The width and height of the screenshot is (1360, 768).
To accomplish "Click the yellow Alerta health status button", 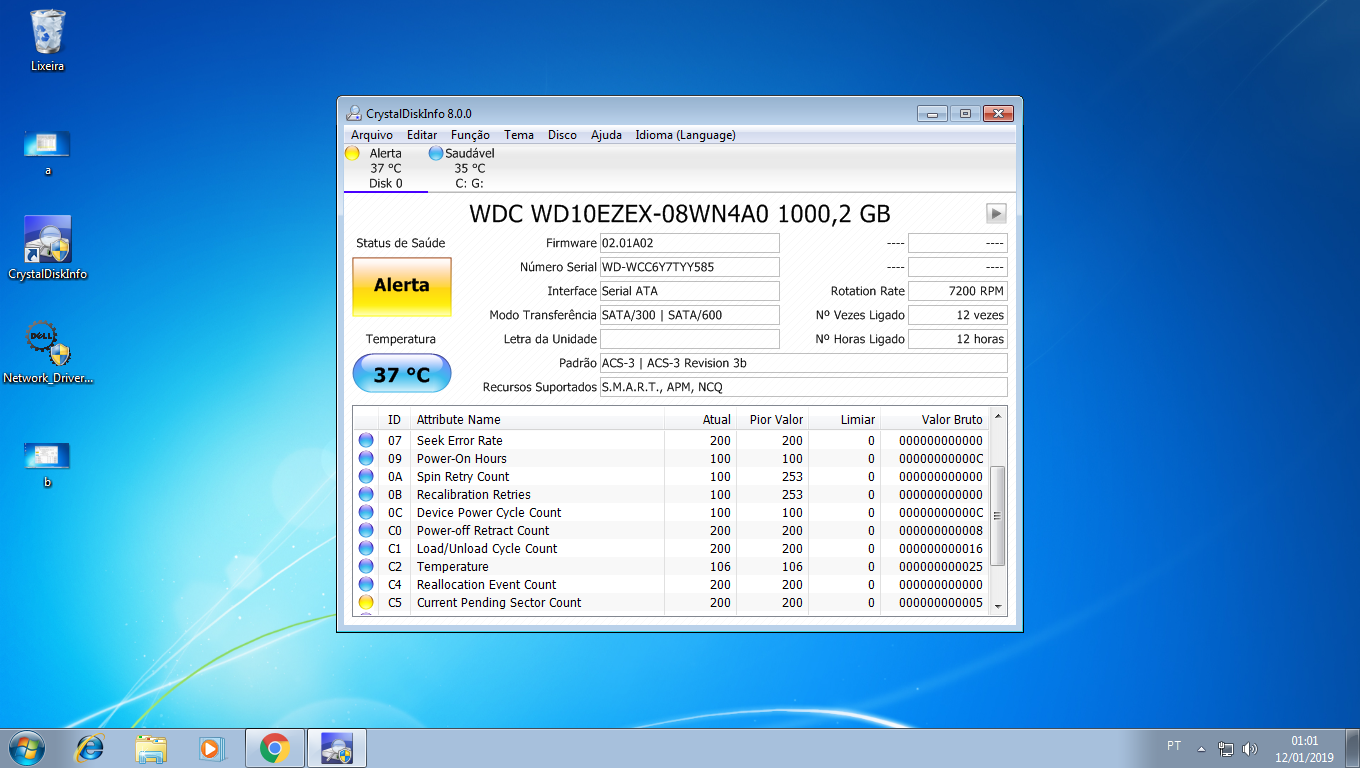I will (402, 287).
